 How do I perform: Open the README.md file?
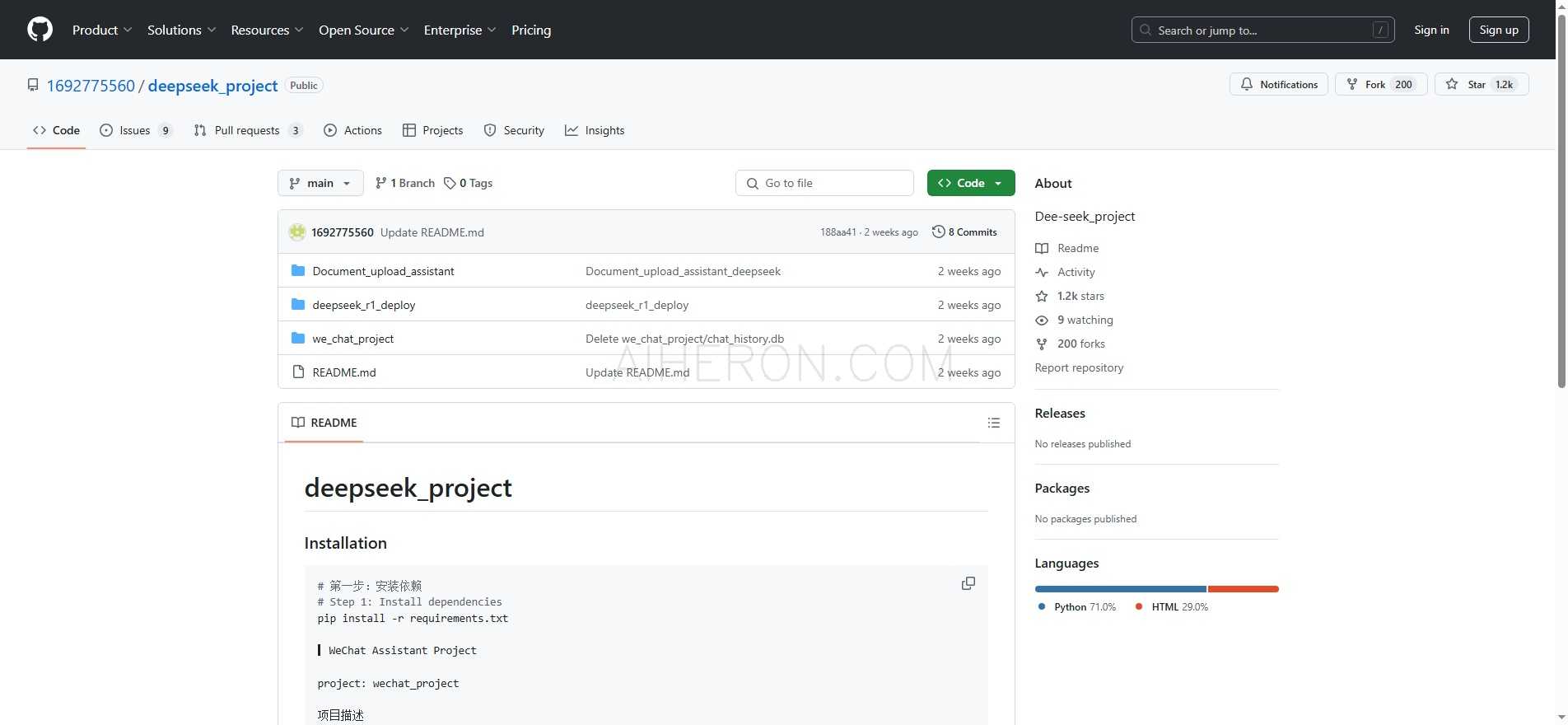point(343,372)
